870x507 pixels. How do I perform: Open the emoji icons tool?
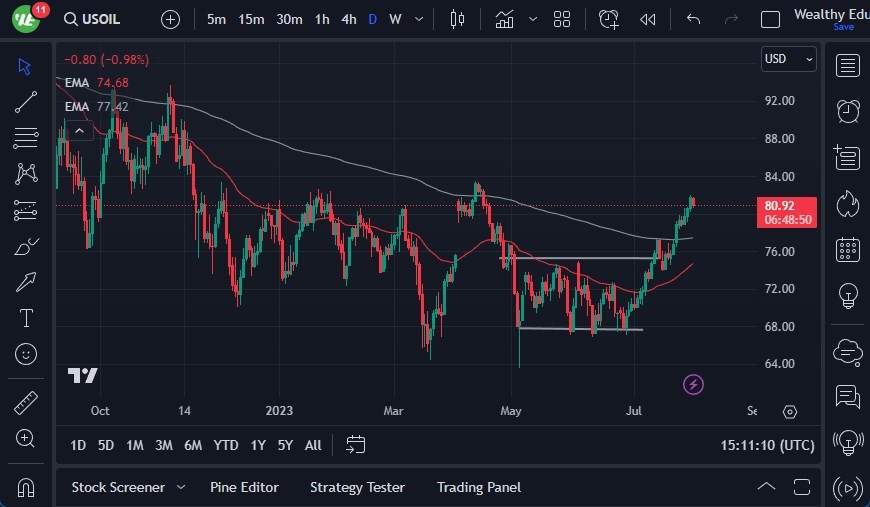26,353
